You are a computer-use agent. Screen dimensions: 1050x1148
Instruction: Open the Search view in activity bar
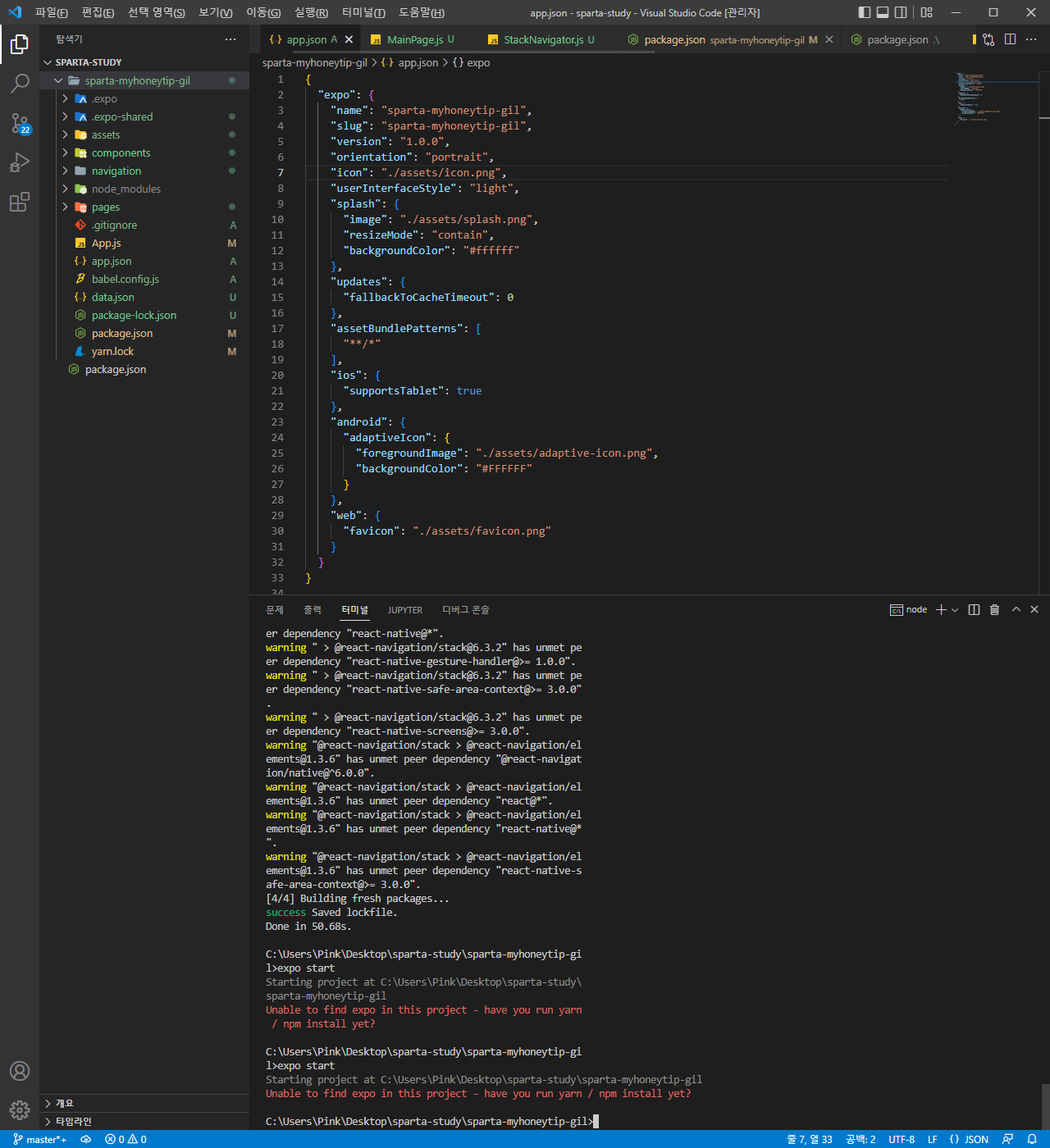20,83
